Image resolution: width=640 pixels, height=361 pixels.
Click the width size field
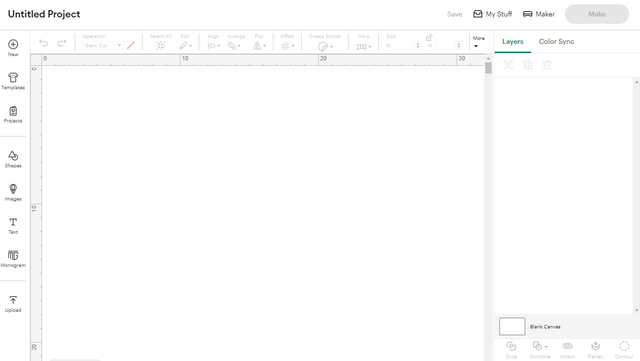coord(404,45)
